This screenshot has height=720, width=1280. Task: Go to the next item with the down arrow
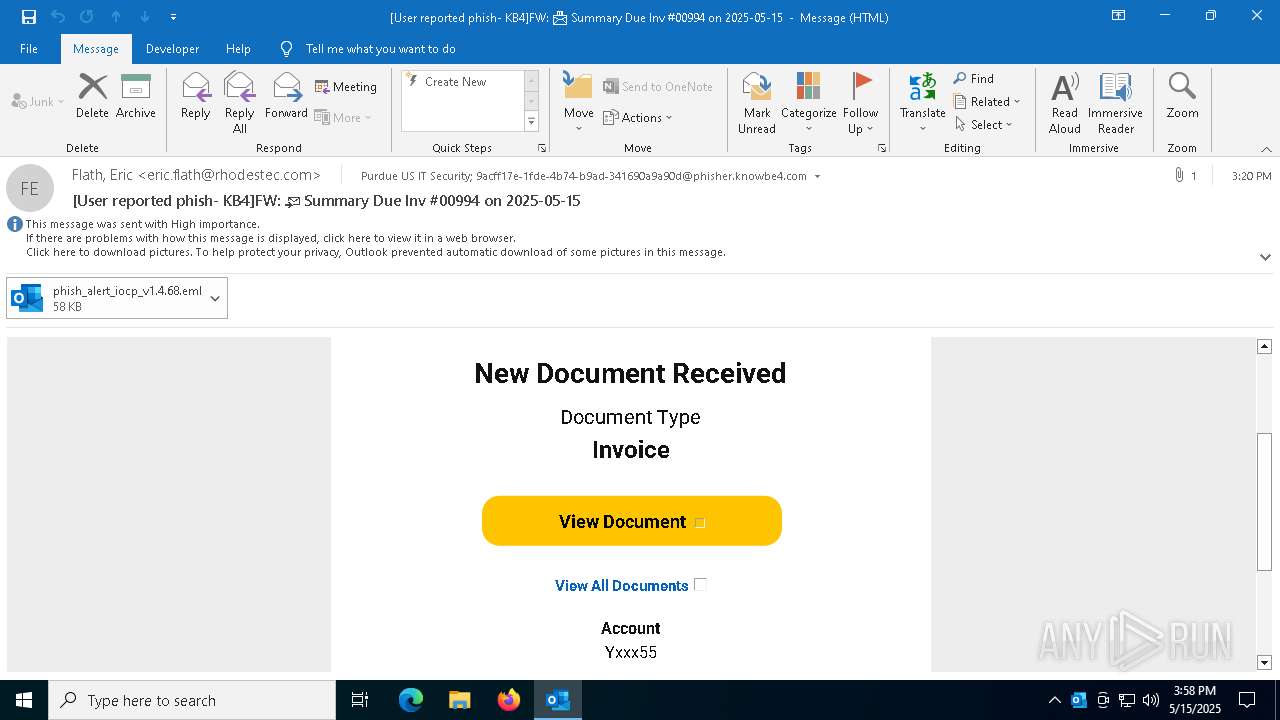pos(145,17)
